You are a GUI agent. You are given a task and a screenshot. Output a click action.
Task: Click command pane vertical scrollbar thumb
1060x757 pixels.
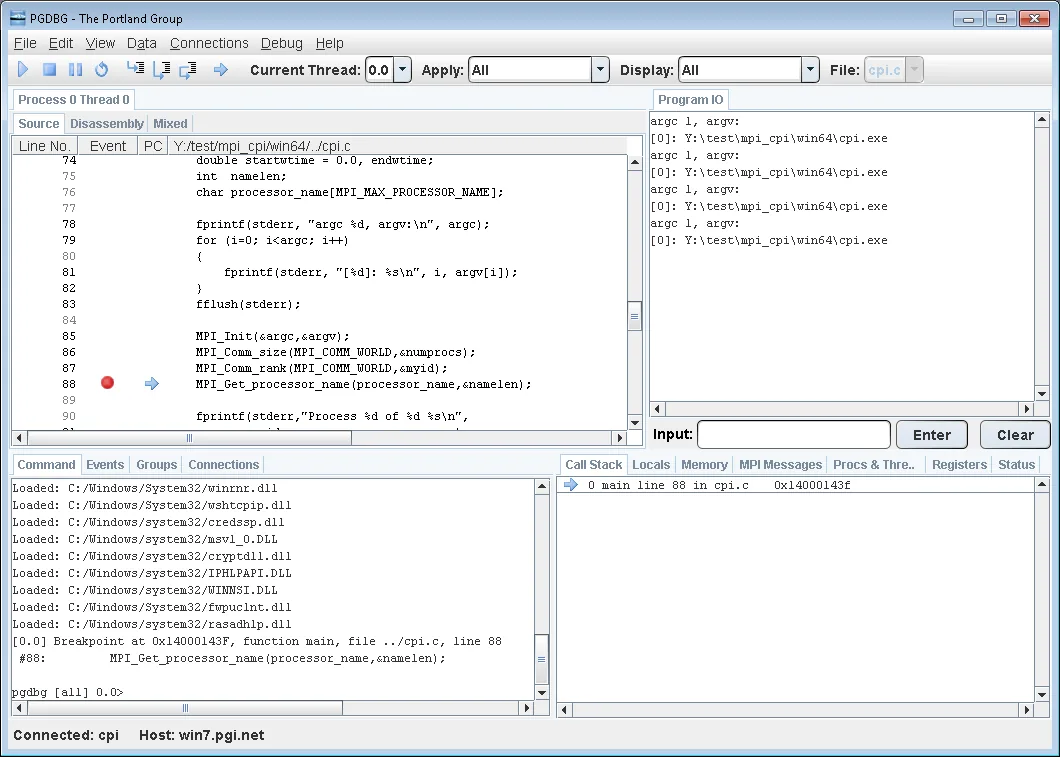coord(541,659)
